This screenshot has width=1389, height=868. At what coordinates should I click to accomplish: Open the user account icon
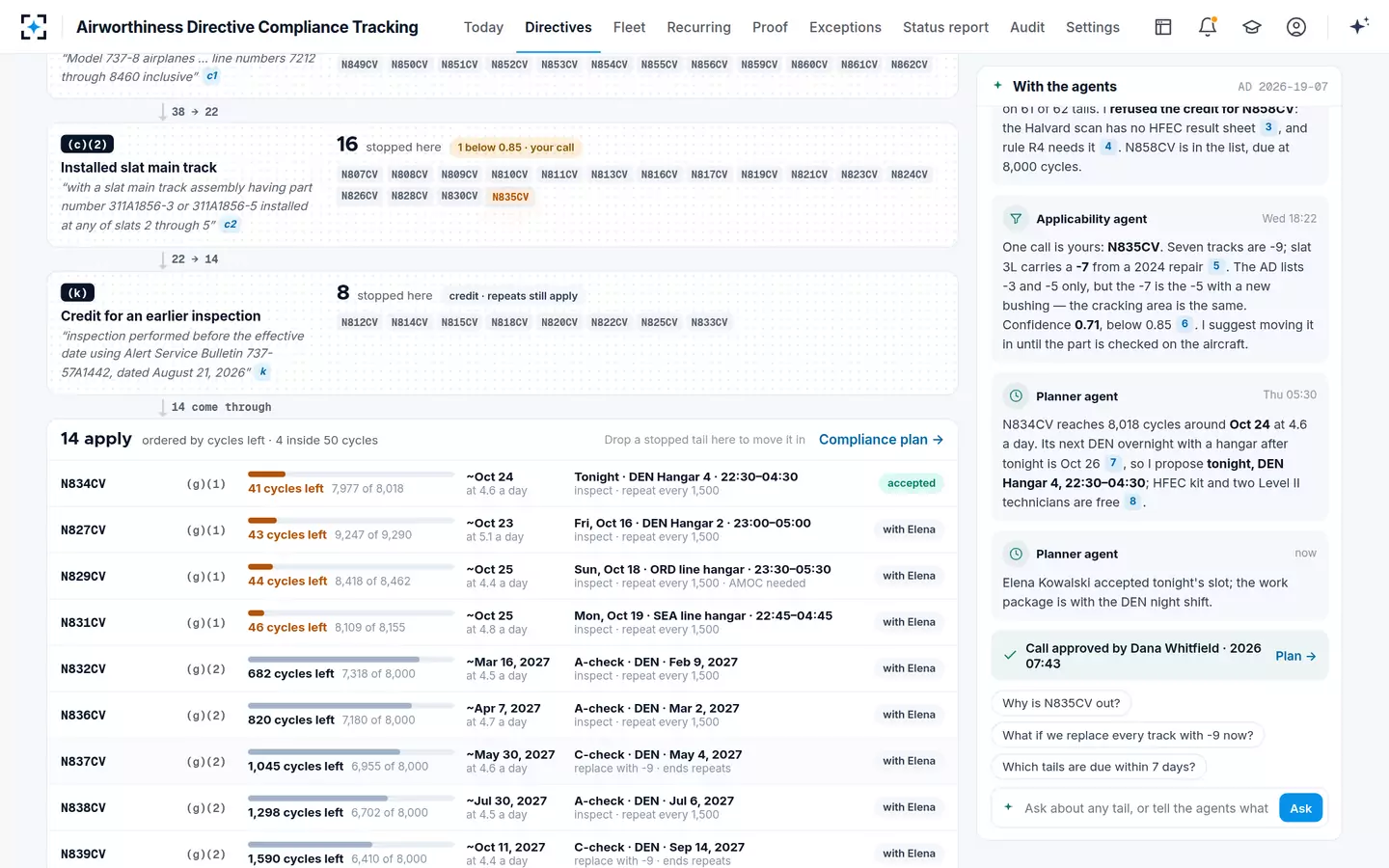(x=1296, y=27)
